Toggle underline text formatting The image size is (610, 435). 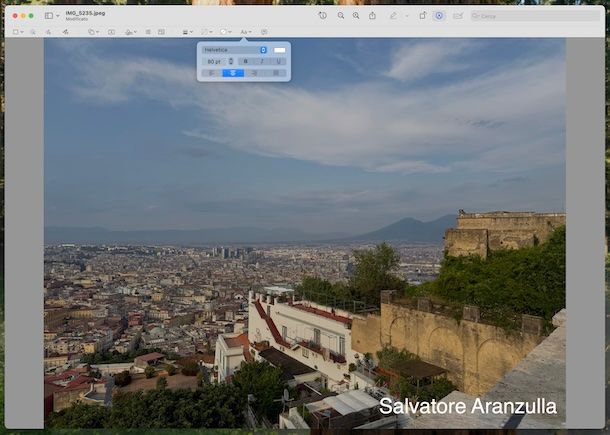pos(279,61)
